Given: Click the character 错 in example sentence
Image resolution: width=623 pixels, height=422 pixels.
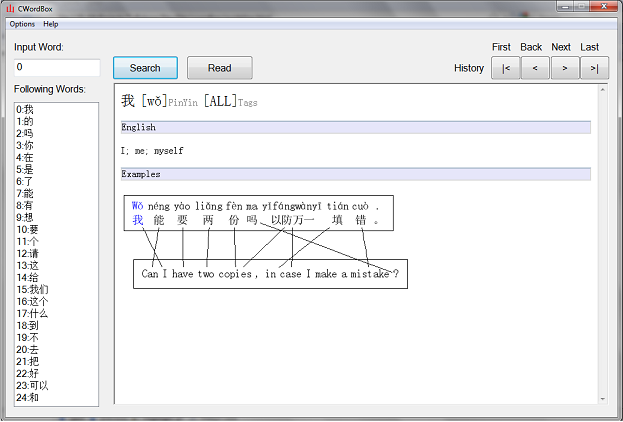Looking at the screenshot, I should tap(360, 220).
